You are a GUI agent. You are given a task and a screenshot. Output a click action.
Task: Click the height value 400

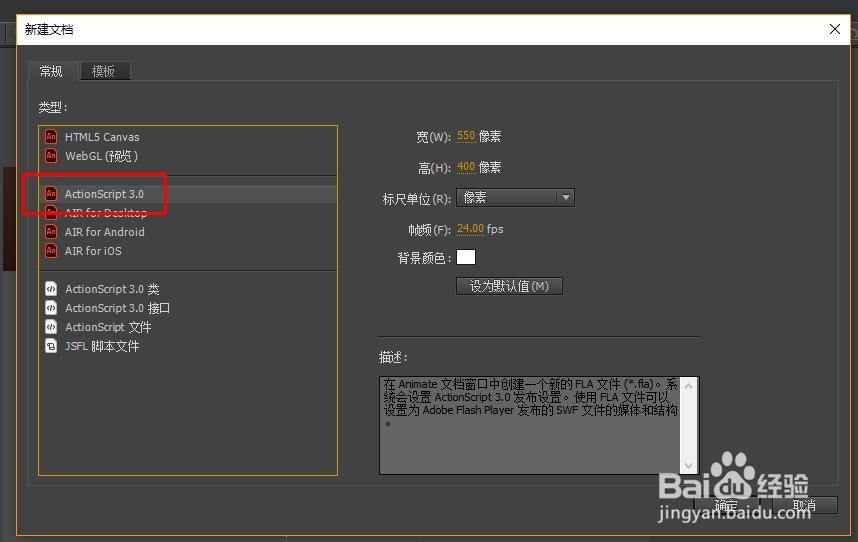pos(466,167)
